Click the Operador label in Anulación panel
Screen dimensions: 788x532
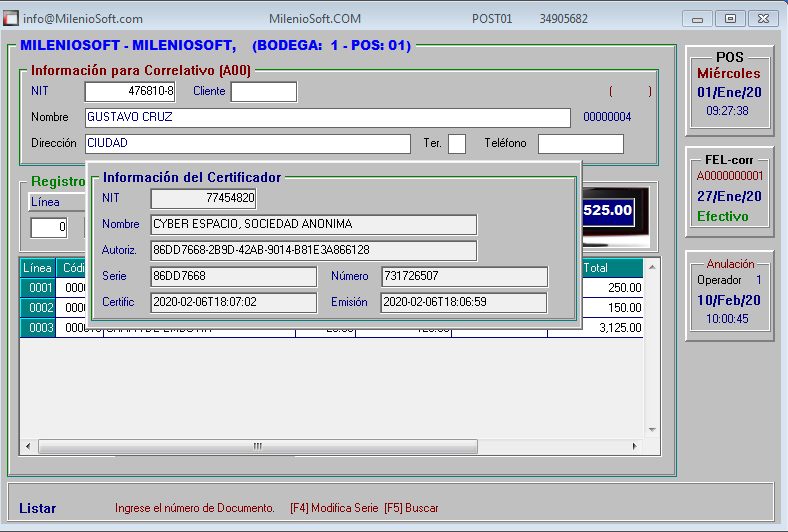(x=719, y=280)
